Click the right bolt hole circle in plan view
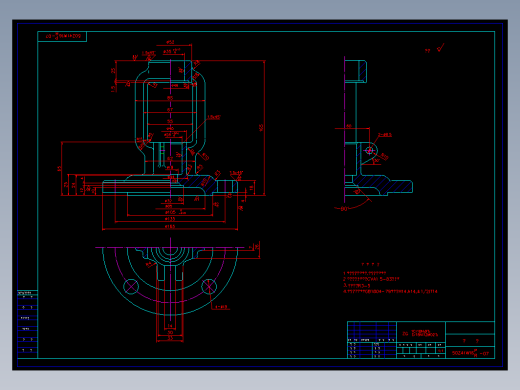This screenshot has height=390, width=520. [209, 287]
